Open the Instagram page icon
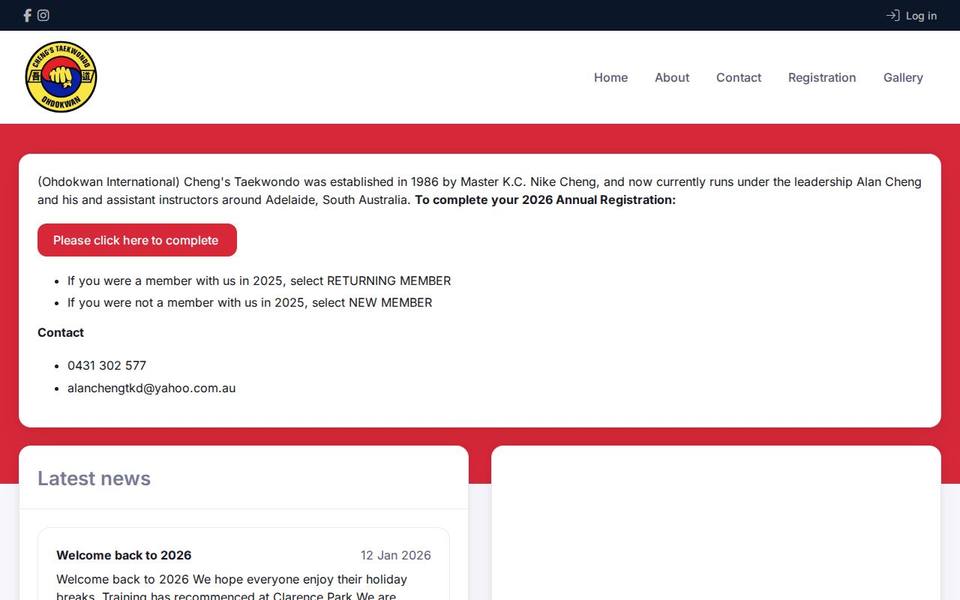This screenshot has height=600, width=960. (43, 15)
